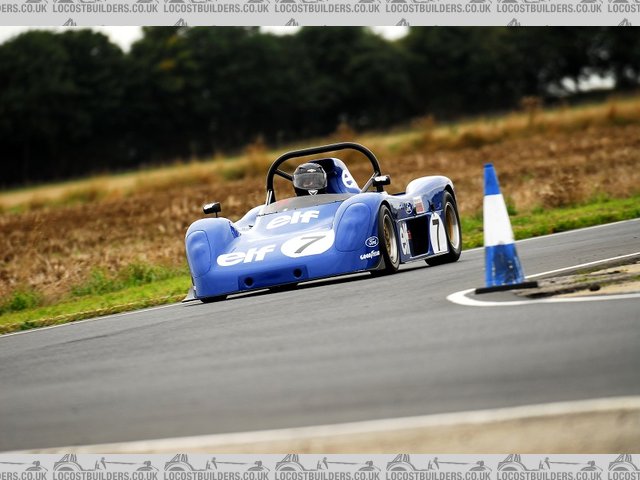This screenshot has height=480, width=640.
Task: Click the grey asphalt track in the foreground
Action: pos(300,370)
